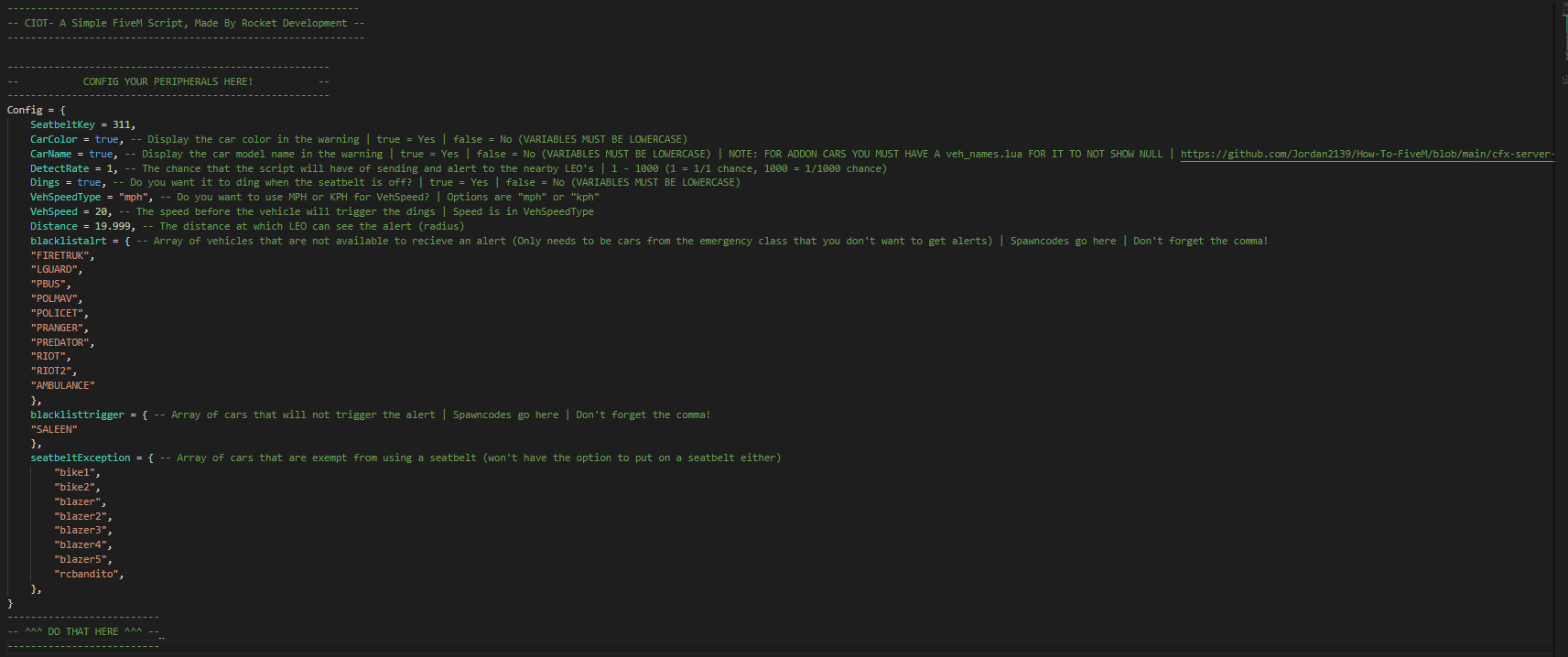Click the blacklistalrt table name
The height and width of the screenshot is (657, 1568).
[68, 241]
